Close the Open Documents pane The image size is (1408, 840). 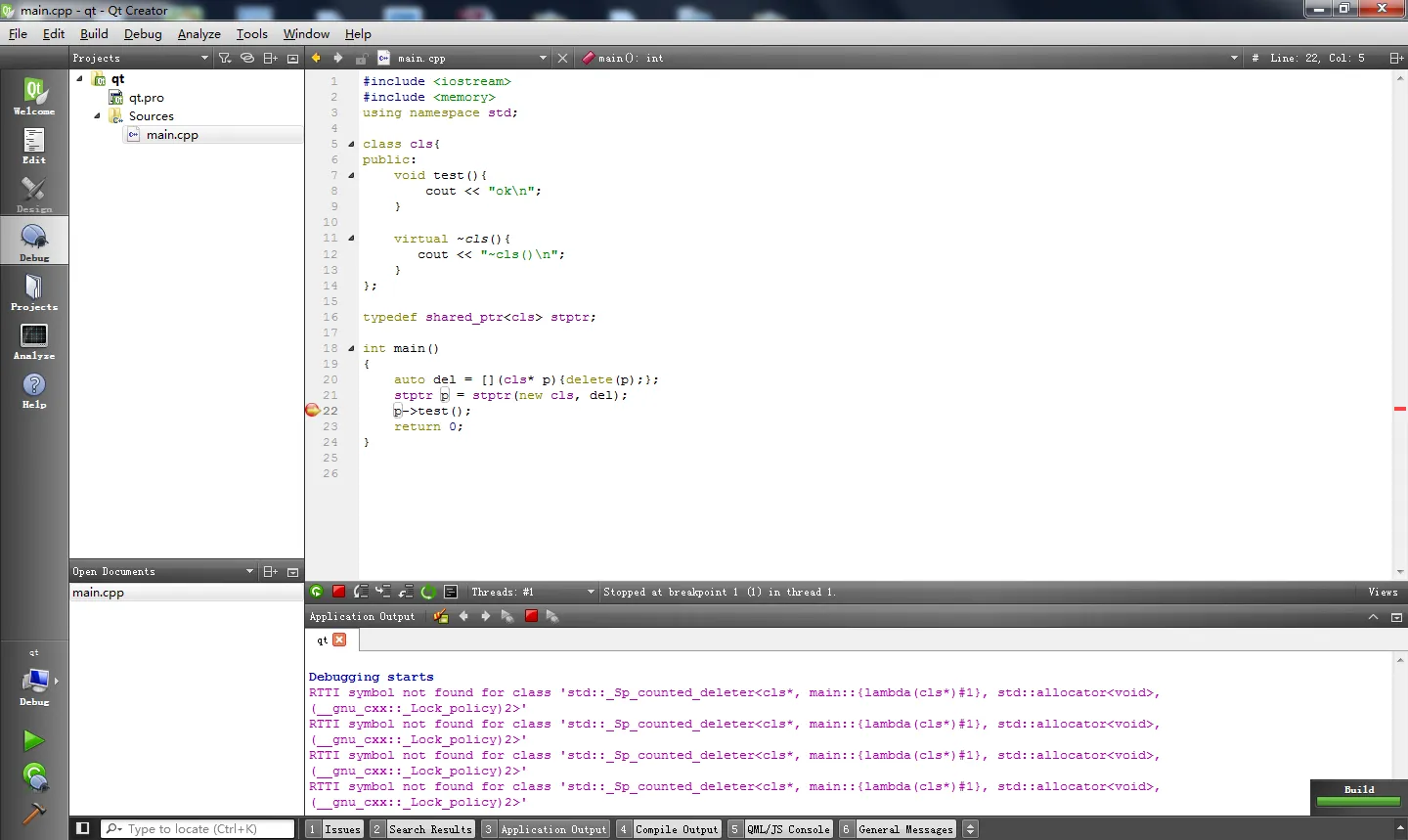click(292, 571)
